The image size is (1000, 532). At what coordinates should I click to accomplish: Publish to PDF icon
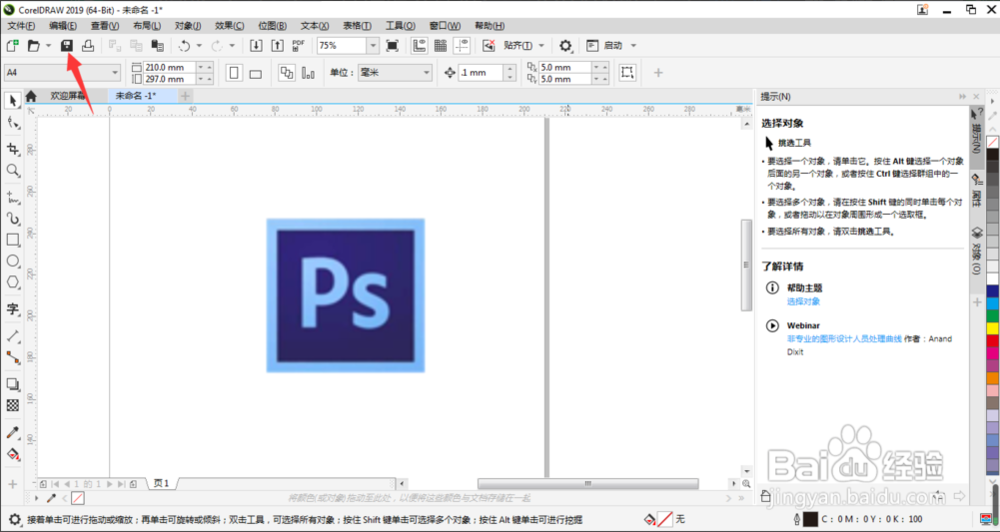(x=298, y=45)
